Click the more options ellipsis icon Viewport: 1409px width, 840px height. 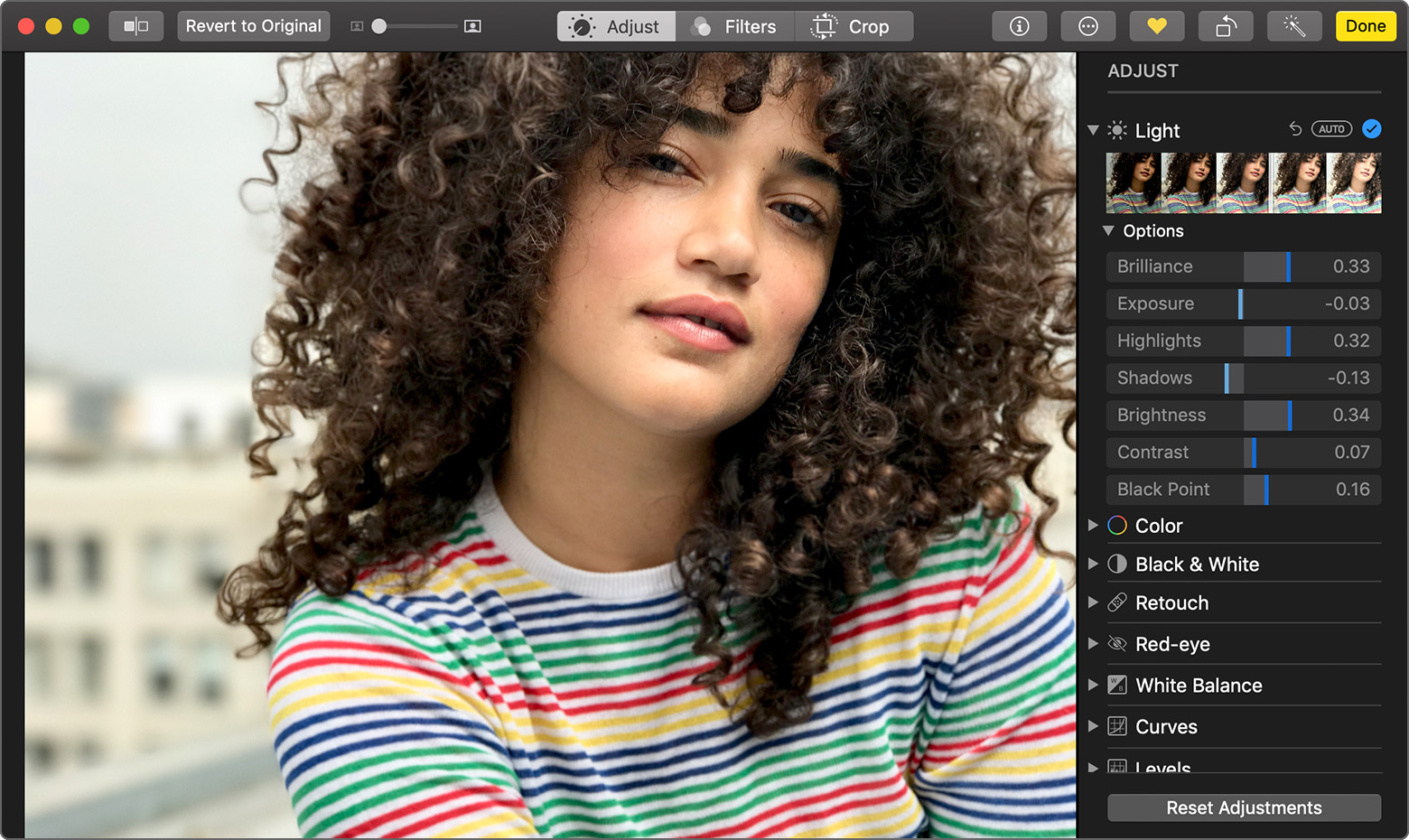[1087, 25]
